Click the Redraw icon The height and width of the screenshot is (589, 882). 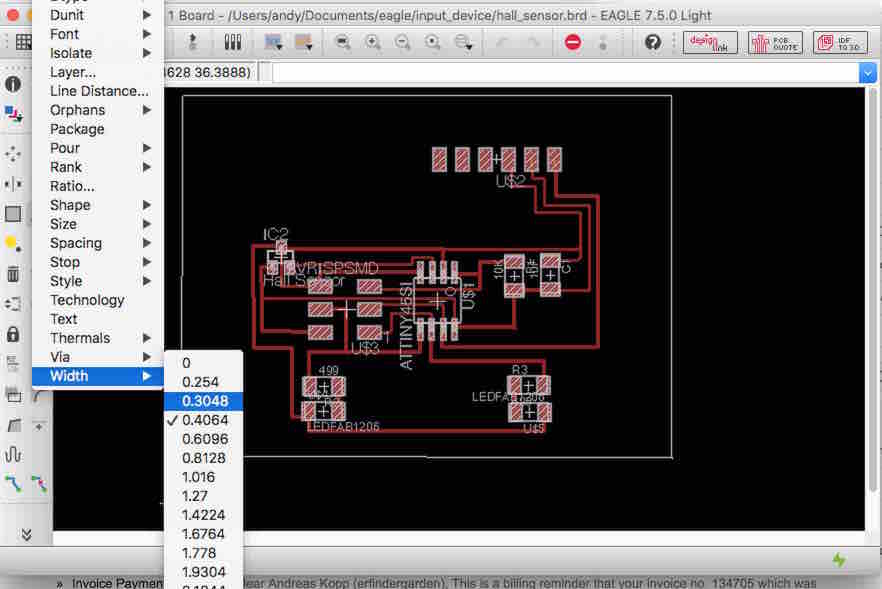click(x=433, y=42)
